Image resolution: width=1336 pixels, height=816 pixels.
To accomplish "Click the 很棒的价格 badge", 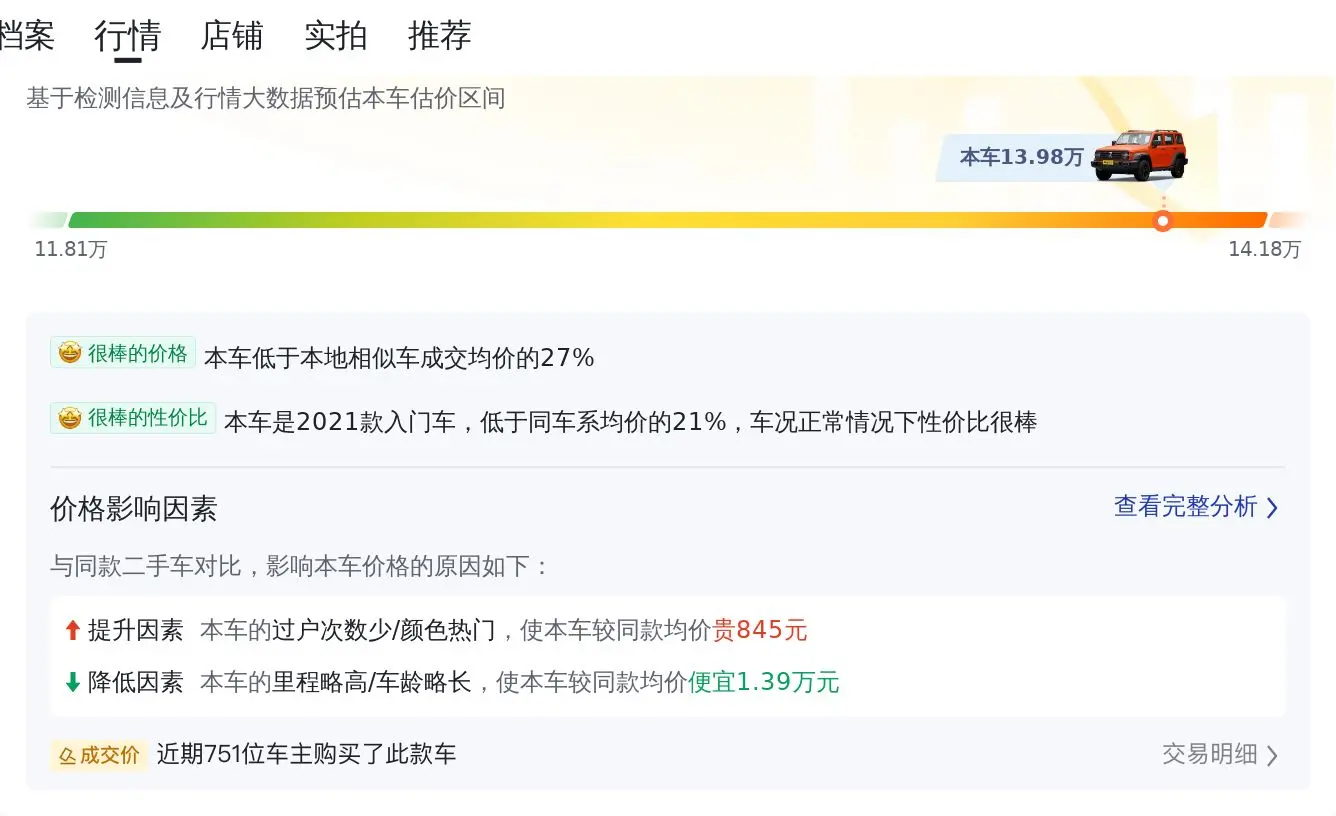I will click(123, 353).
